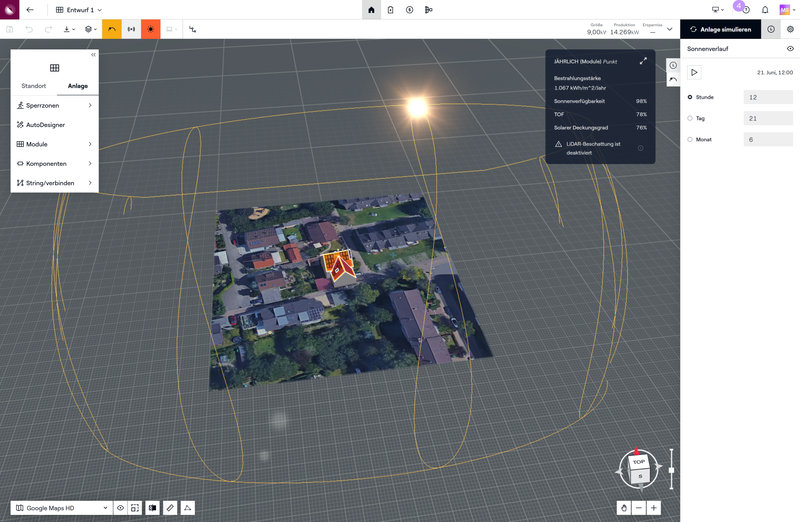Select the Monat radio button
Viewport: 800px width, 522px height.
(x=690, y=139)
